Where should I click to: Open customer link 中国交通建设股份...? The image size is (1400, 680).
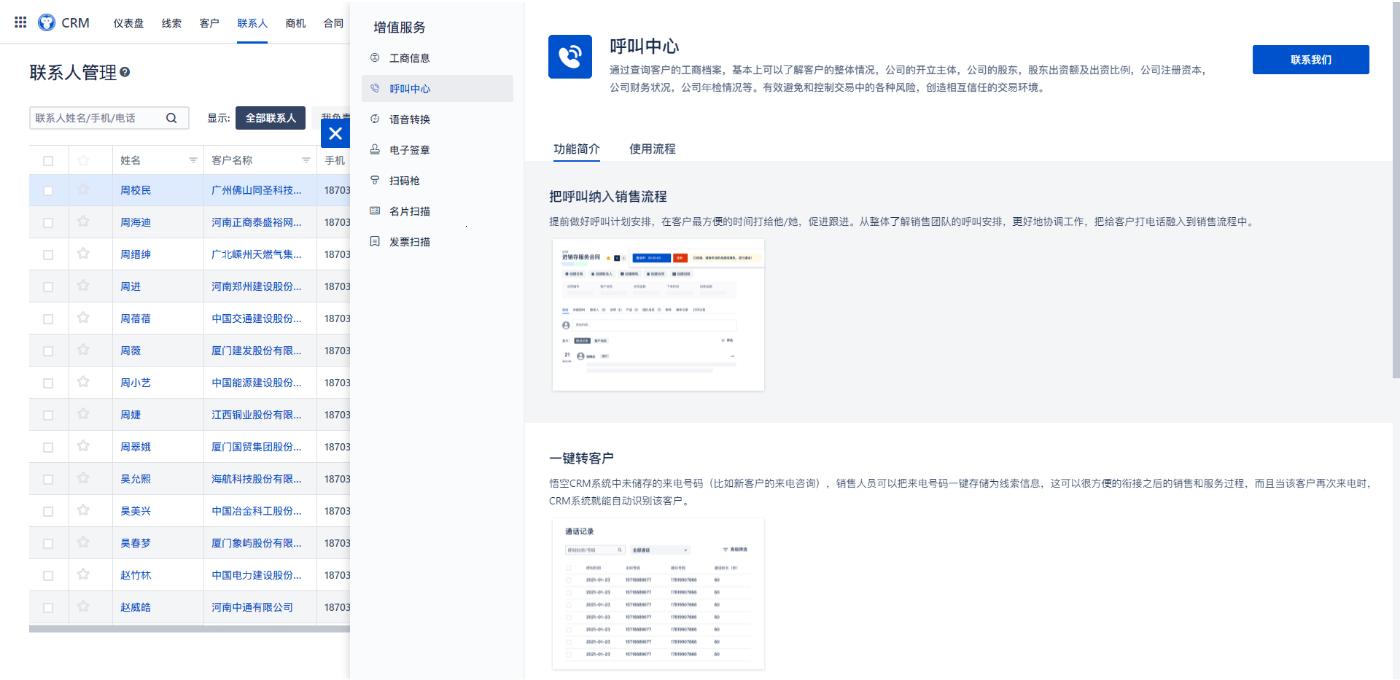pyautogui.click(x=256, y=318)
